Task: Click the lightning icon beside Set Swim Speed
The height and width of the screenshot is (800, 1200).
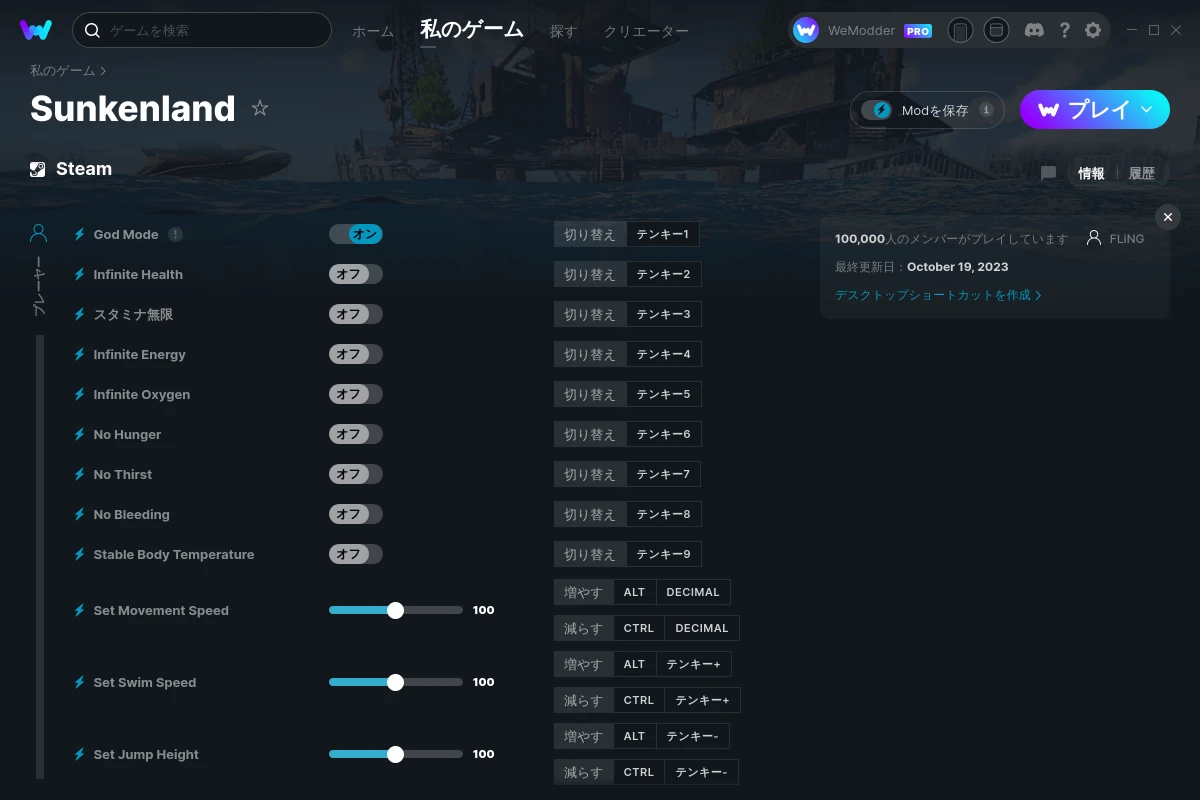Action: click(80, 682)
